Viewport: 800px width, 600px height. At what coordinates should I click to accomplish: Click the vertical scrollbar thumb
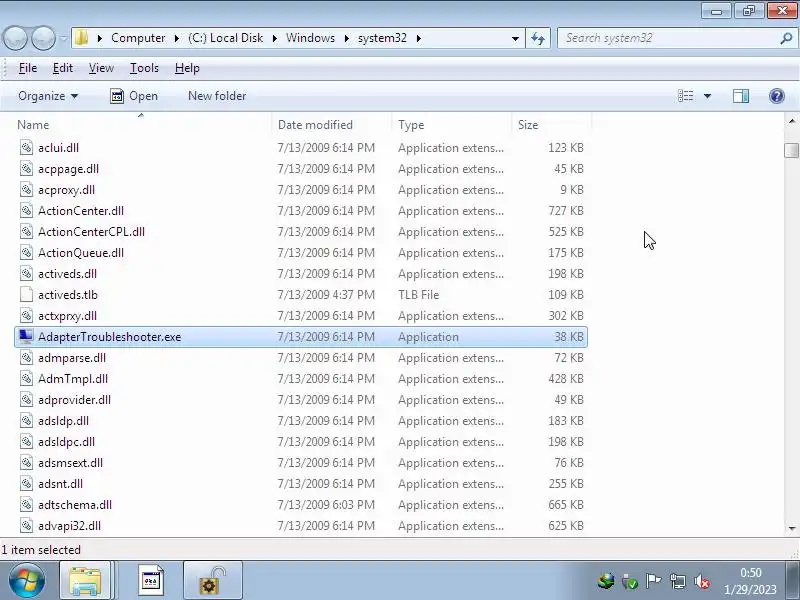[x=791, y=151]
